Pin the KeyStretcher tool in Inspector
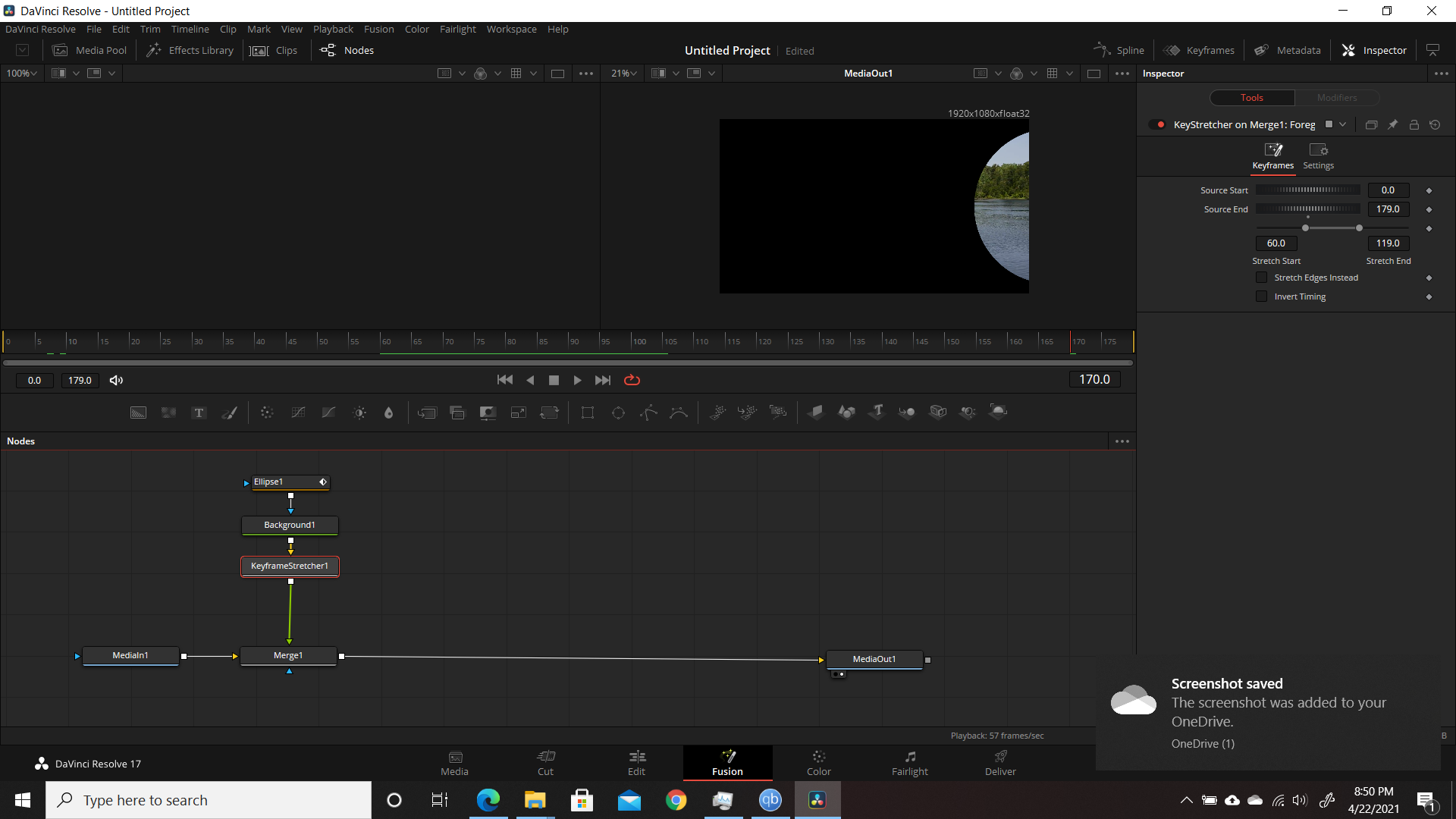 [1393, 125]
